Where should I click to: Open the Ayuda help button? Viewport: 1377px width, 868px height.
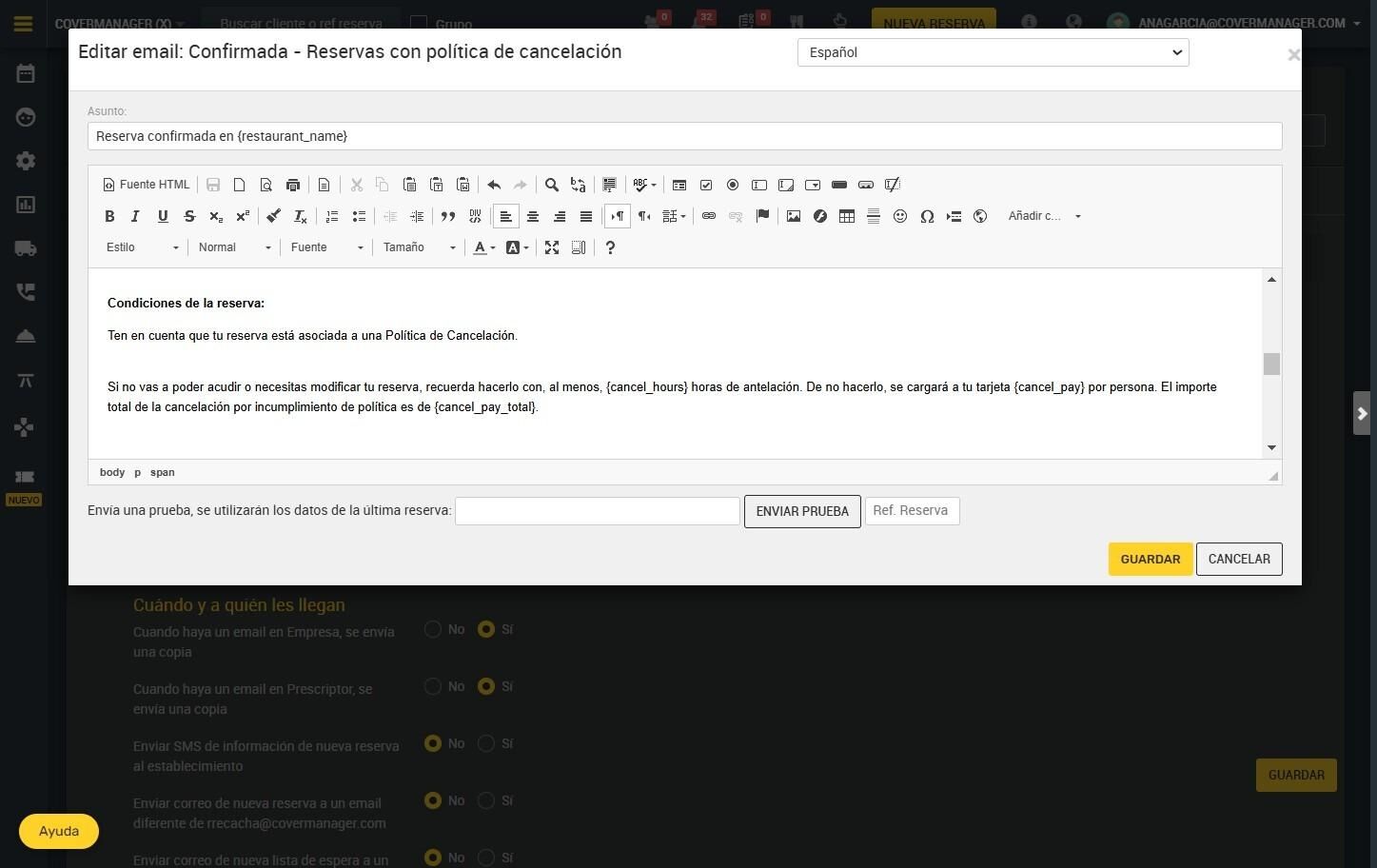[x=59, y=831]
